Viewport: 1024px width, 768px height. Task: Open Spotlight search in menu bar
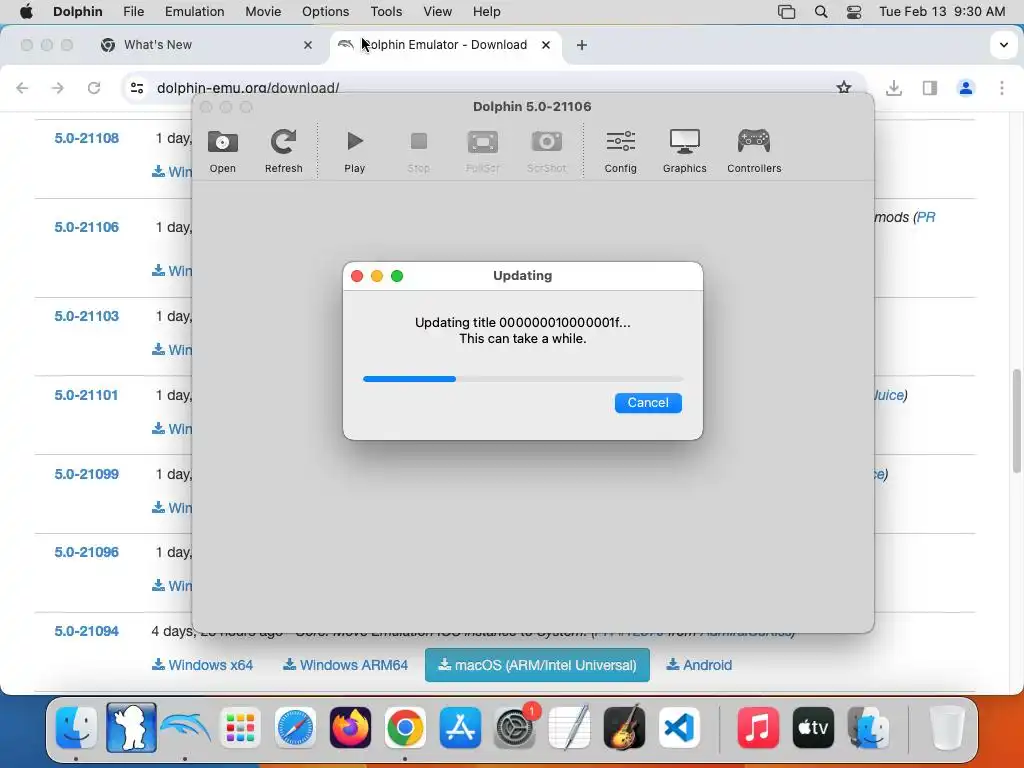tap(821, 12)
